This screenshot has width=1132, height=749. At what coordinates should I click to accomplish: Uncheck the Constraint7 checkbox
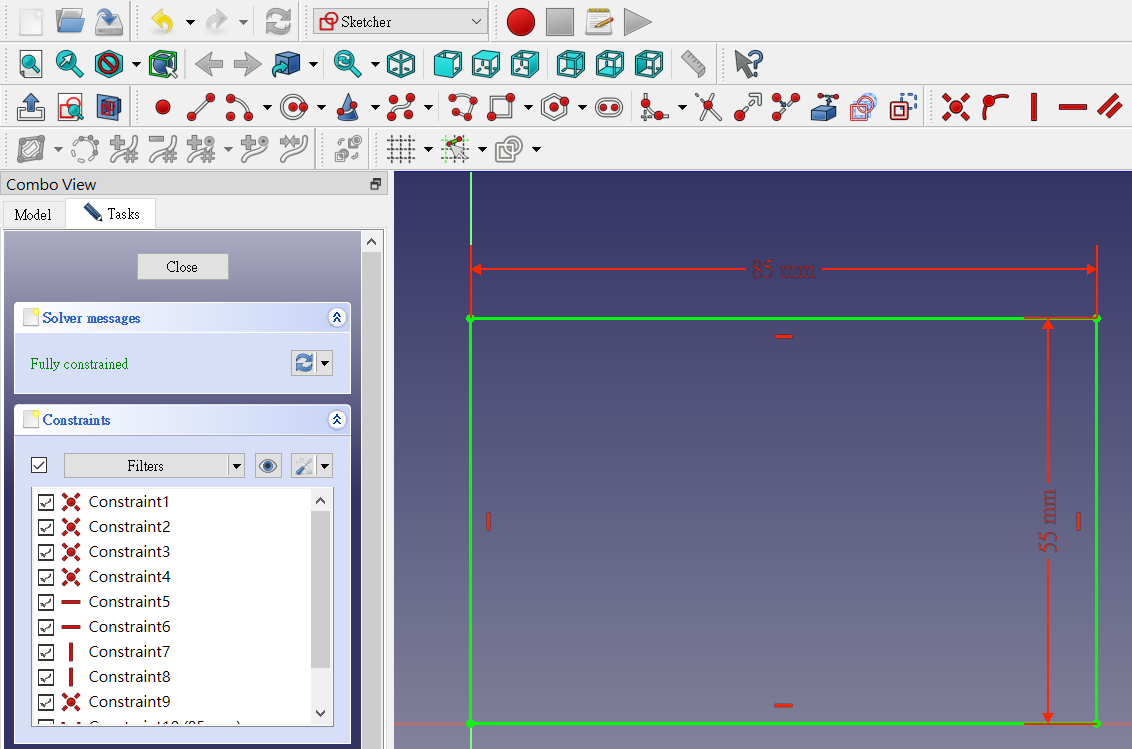[45, 652]
